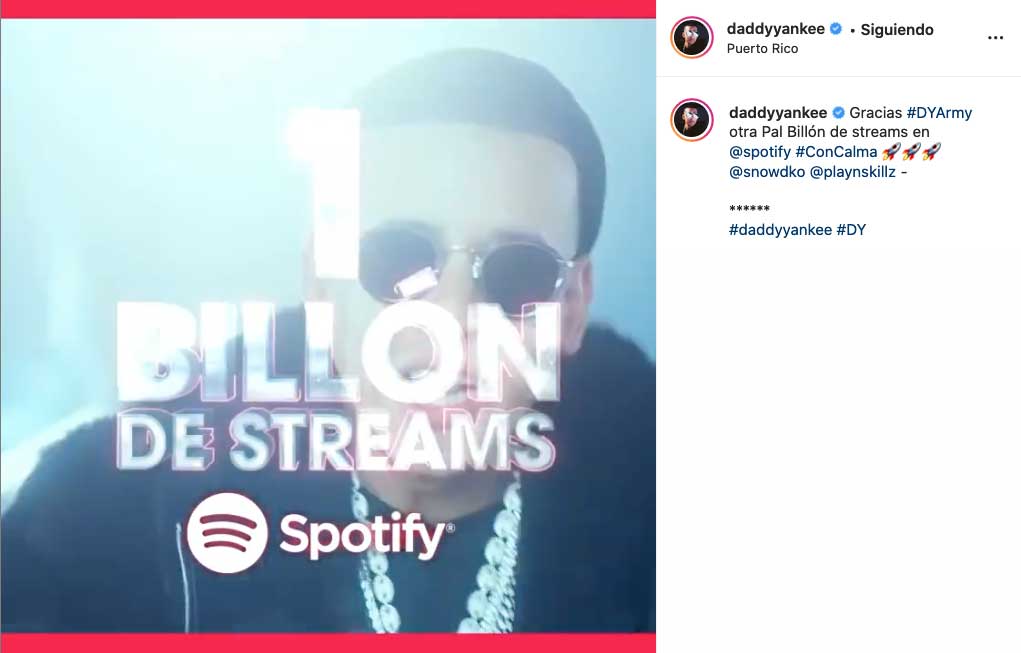
Task: Open the #DY hashtag
Action: (851, 229)
